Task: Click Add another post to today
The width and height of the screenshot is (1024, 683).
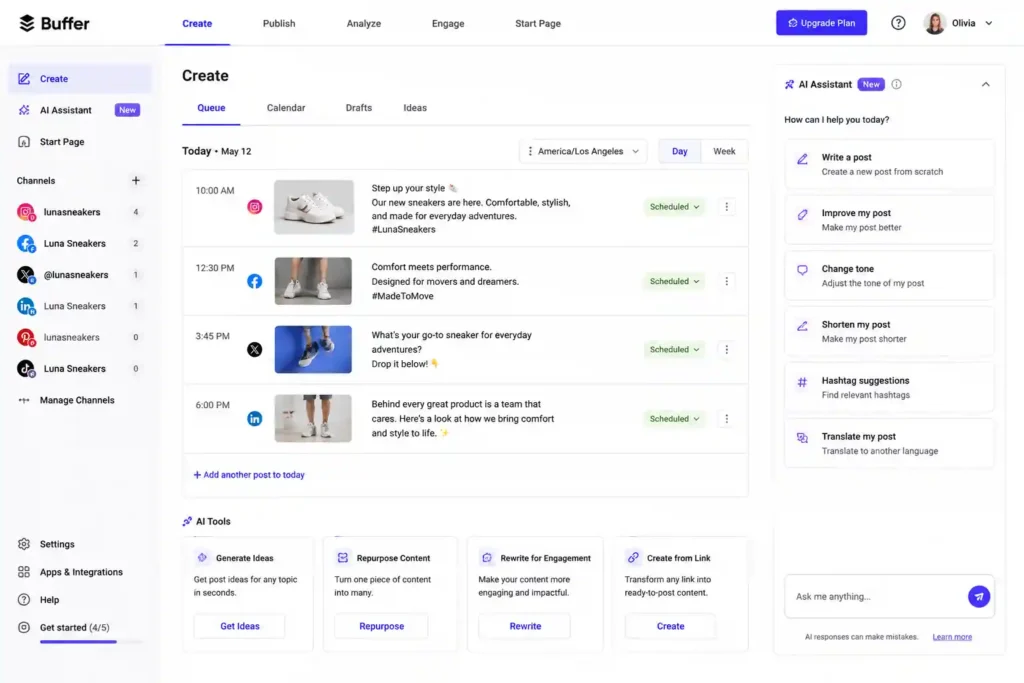Action: [249, 475]
